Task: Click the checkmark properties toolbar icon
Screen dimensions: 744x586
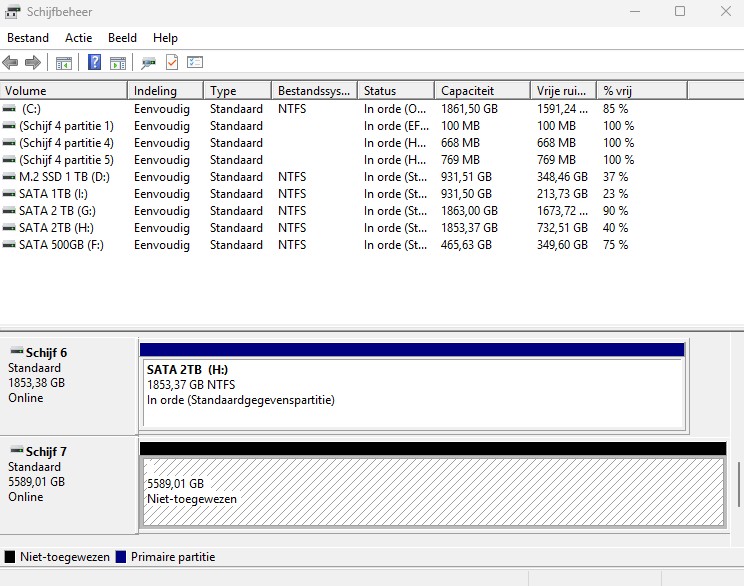Action: (172, 62)
